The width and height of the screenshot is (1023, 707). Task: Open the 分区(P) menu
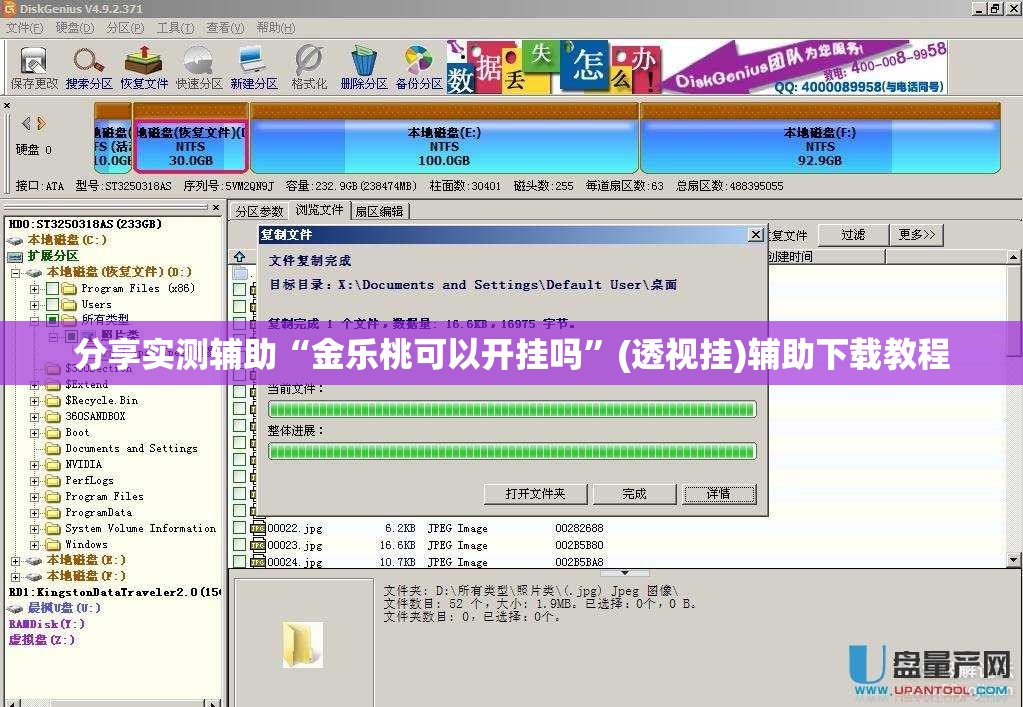pos(125,28)
